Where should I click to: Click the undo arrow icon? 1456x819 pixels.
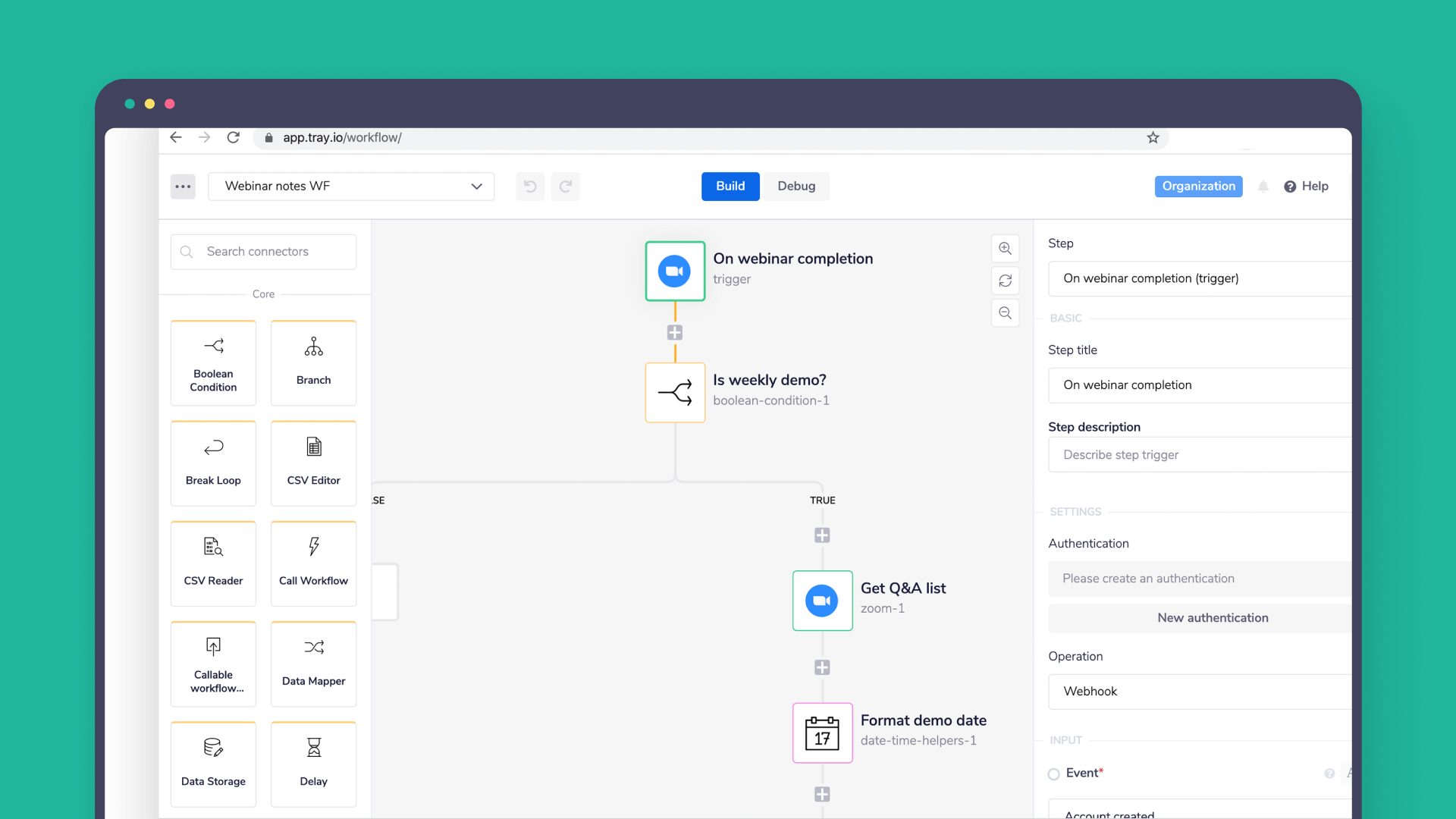point(530,186)
